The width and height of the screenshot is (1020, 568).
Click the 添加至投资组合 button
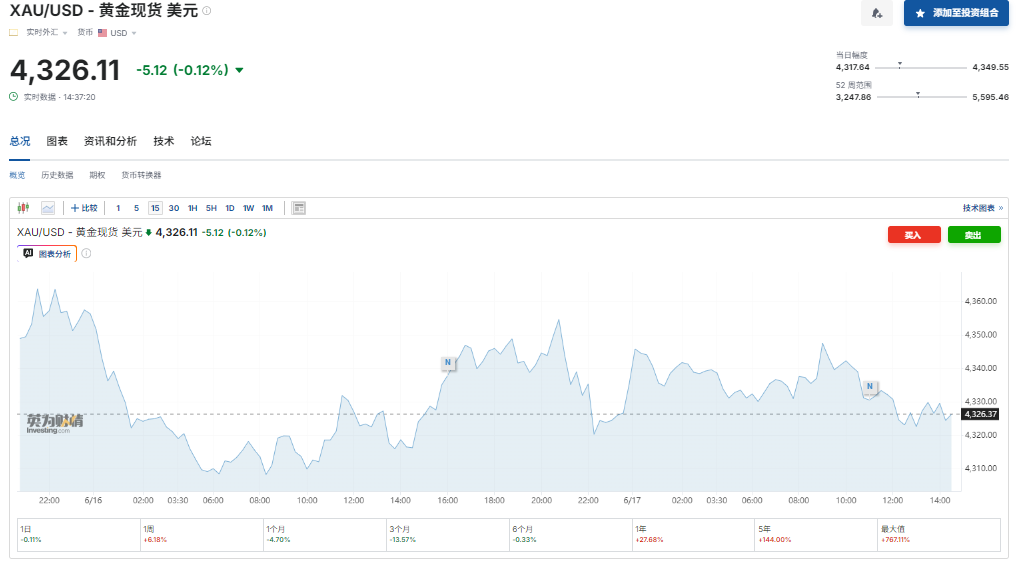(956, 13)
